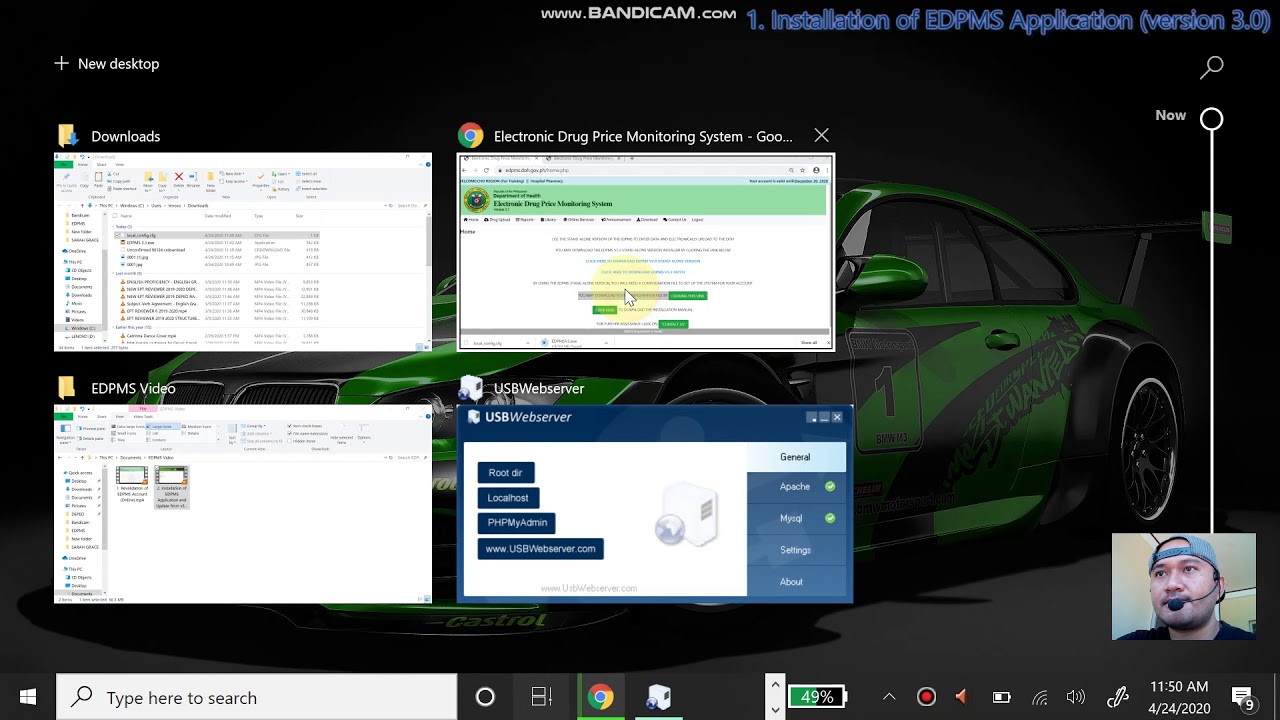
Task: Add a New desktop in Task View
Action: 106,64
